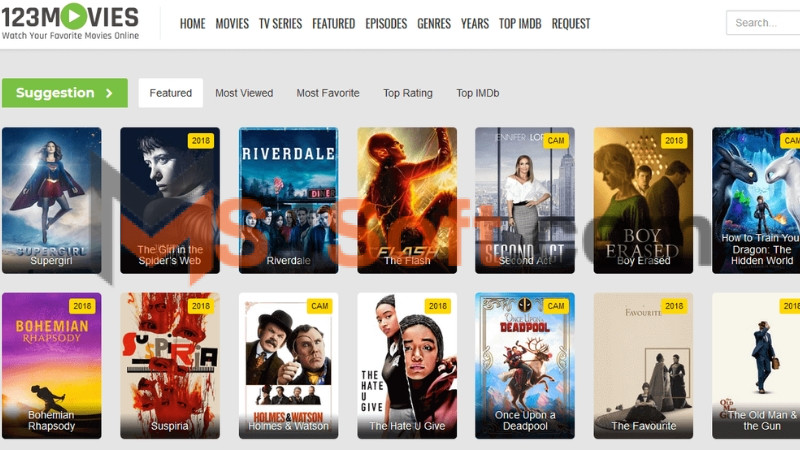
Task: Open the Suspiria poster
Action: [x=170, y=366]
